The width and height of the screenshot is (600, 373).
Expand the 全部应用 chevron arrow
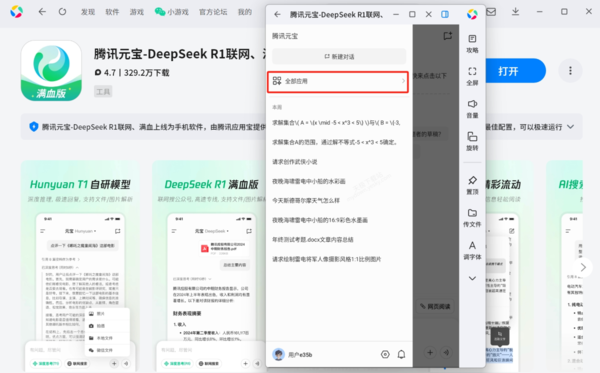[403, 81]
